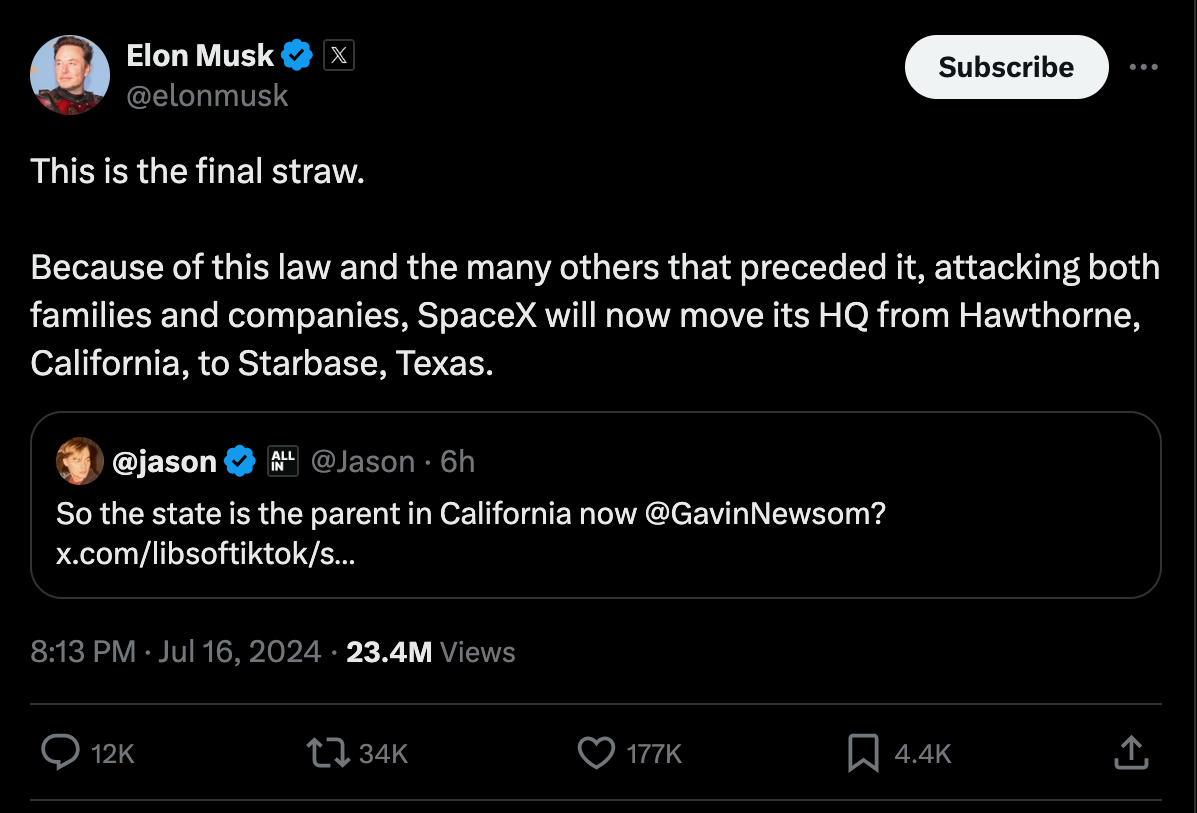The width and height of the screenshot is (1197, 813).
Task: View the 23.4M Views analytics
Action: point(430,652)
